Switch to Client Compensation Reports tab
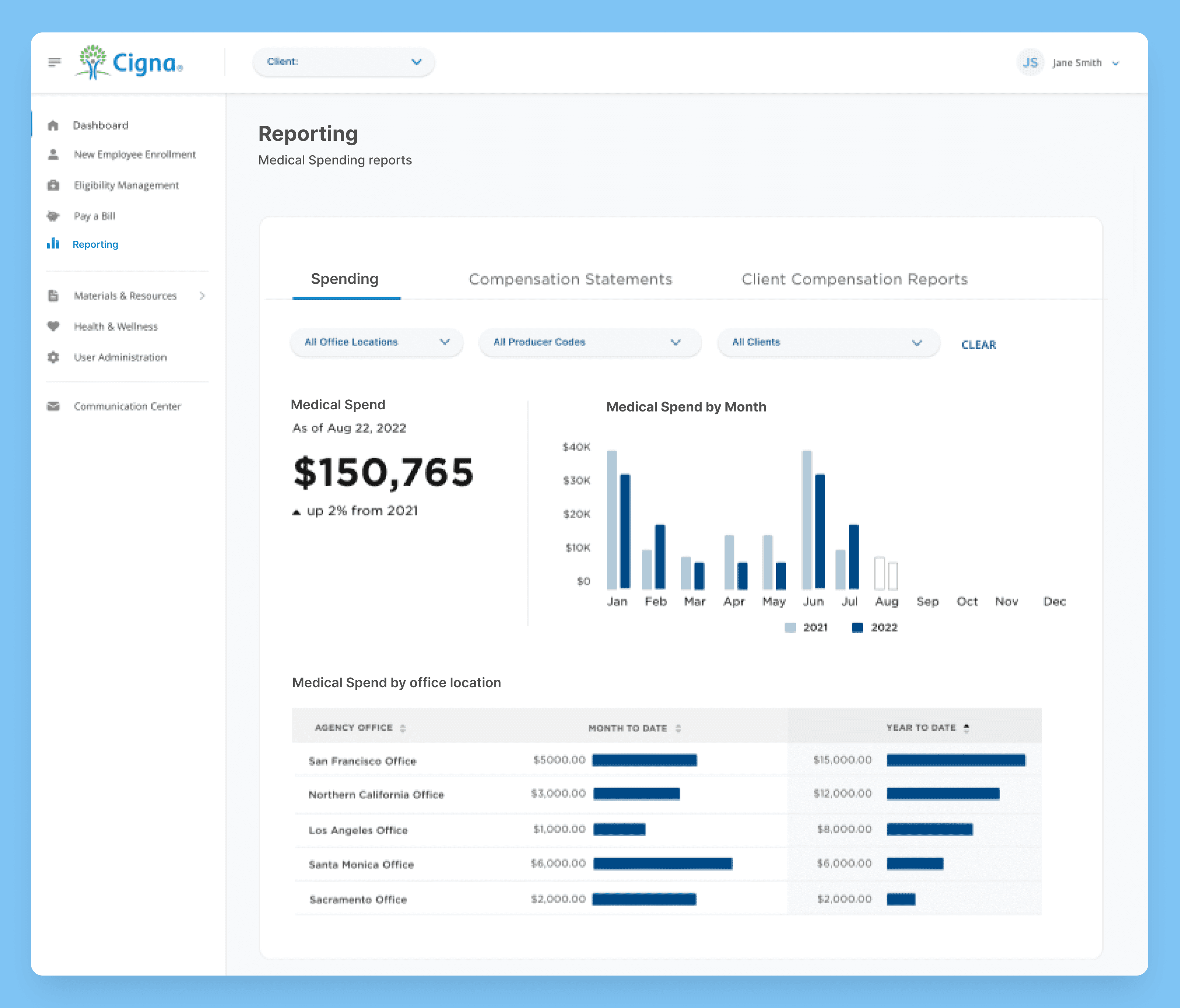 point(854,279)
